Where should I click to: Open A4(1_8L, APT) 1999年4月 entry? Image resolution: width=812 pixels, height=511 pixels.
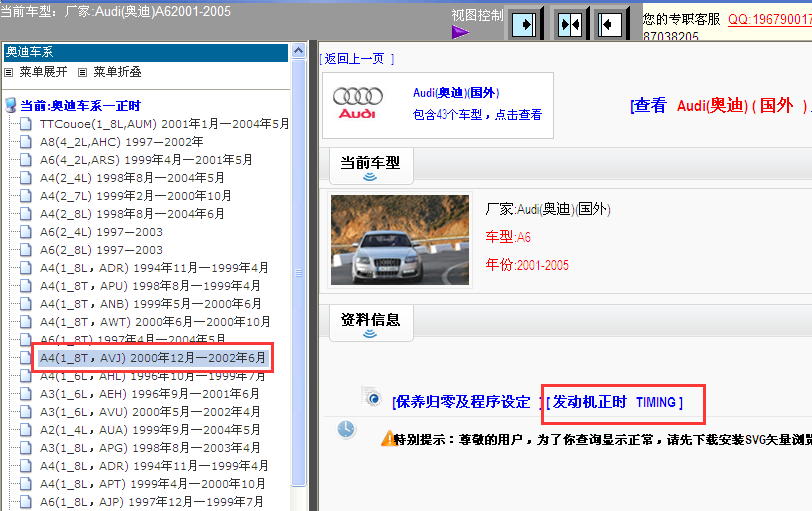[x=152, y=483]
